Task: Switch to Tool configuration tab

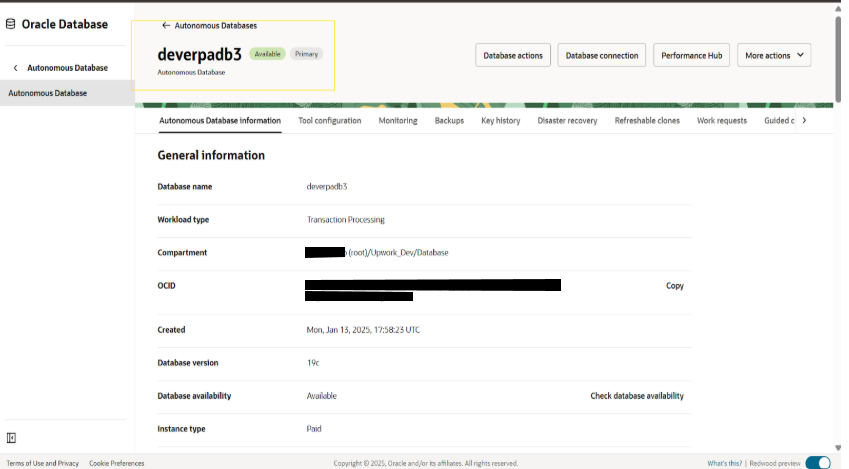Action: (329, 120)
